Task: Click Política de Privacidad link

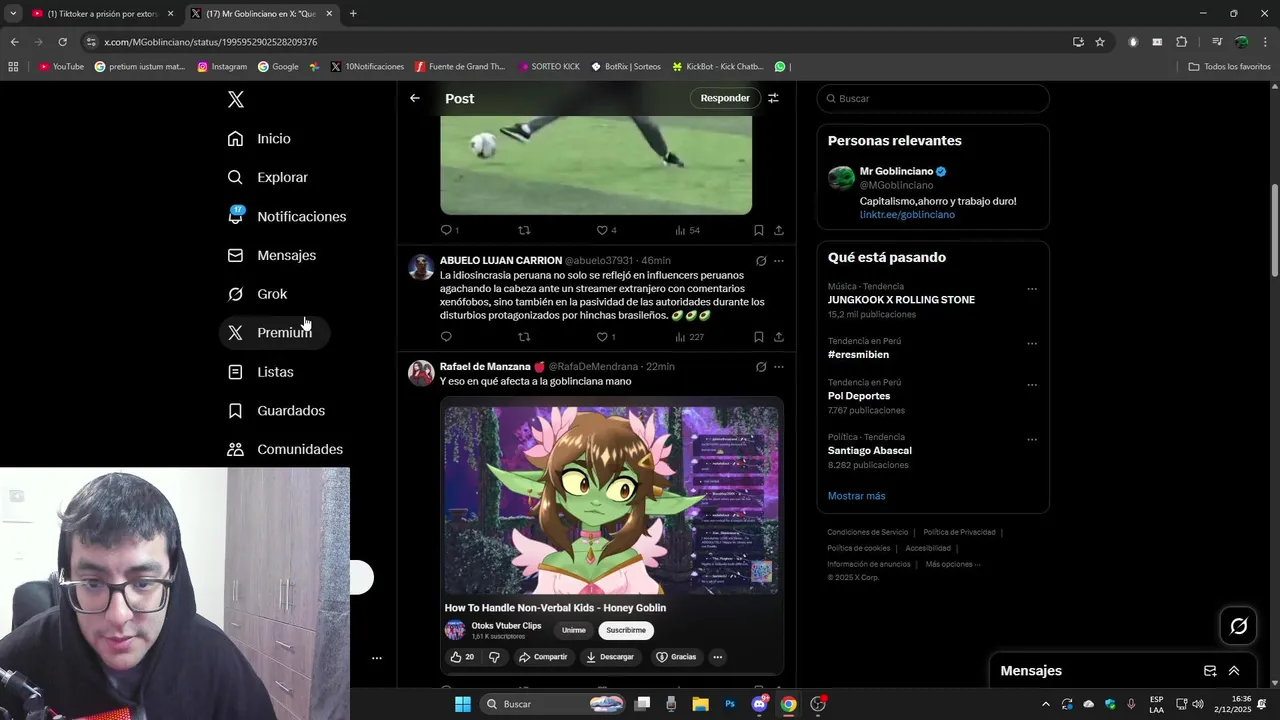Action: (x=959, y=532)
